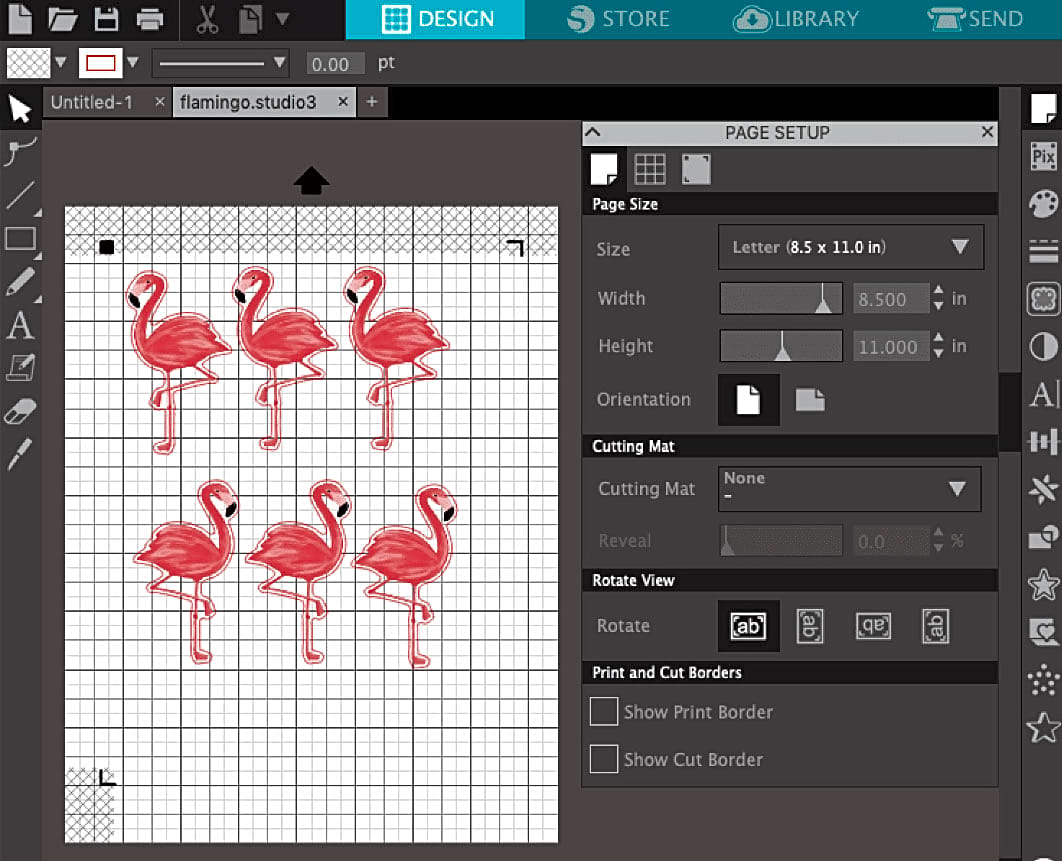Switch to the DESIGN tab
The height and width of the screenshot is (861, 1062).
coord(436,19)
